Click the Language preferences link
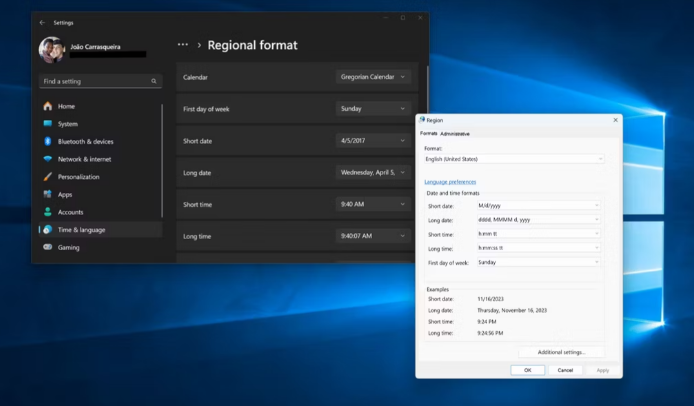Image resolution: width=694 pixels, height=406 pixels. point(450,182)
